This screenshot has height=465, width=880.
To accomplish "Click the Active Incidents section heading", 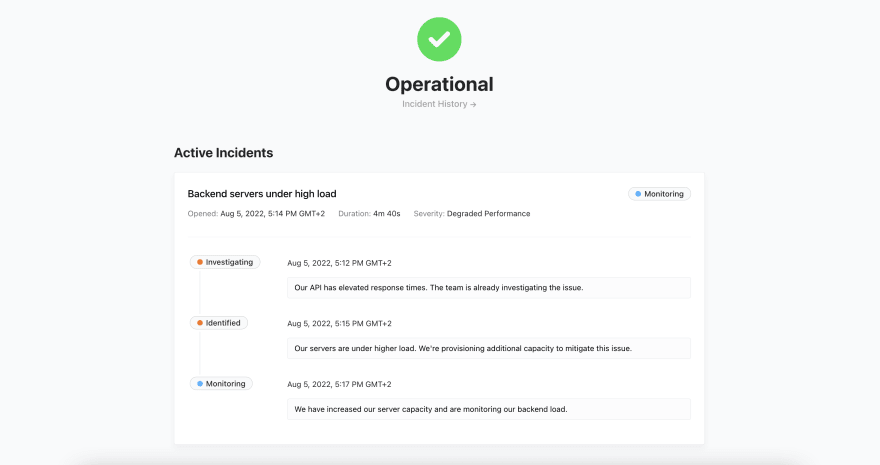I will pyautogui.click(x=223, y=153).
